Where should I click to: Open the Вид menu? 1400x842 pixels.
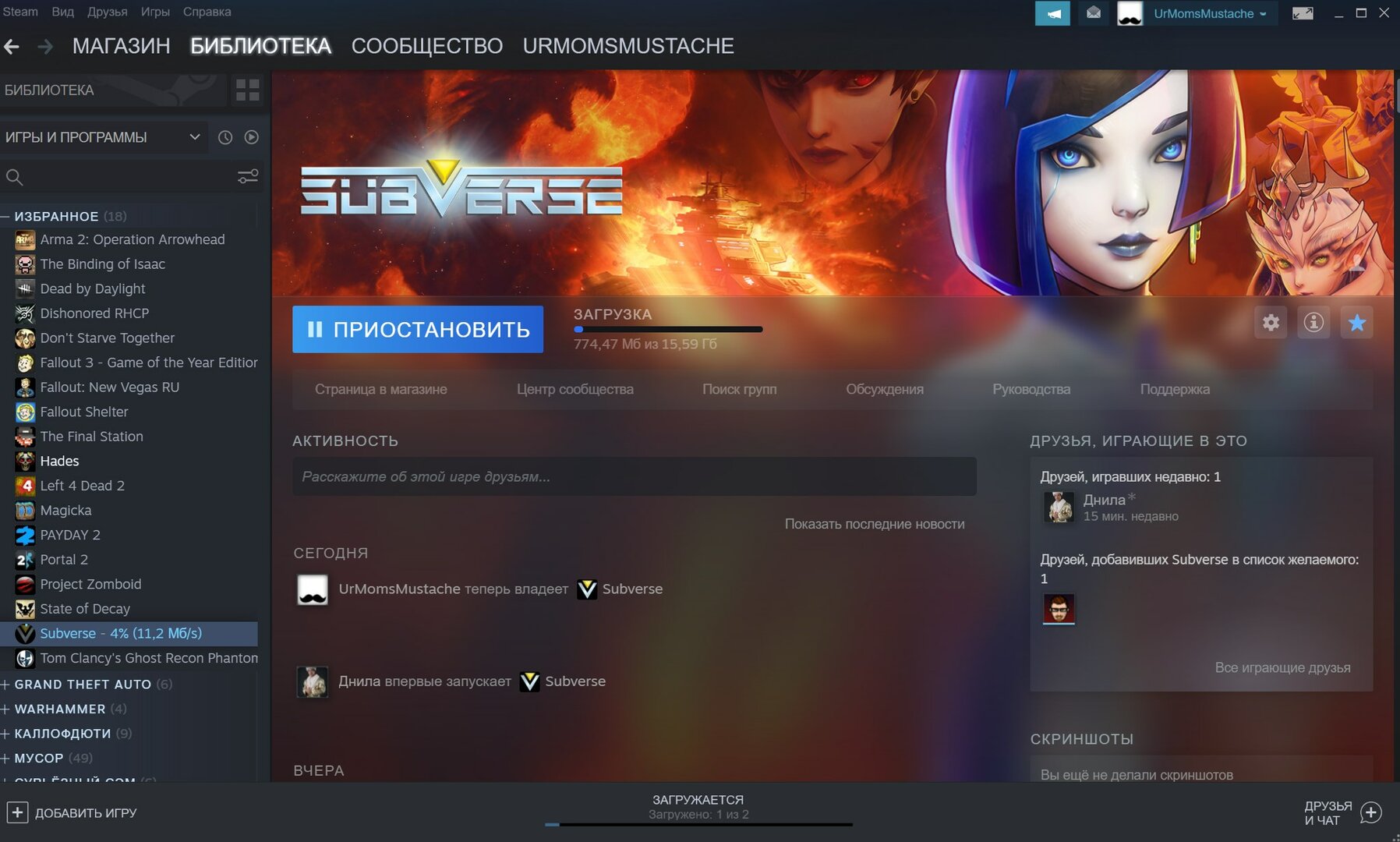pyautogui.click(x=62, y=12)
